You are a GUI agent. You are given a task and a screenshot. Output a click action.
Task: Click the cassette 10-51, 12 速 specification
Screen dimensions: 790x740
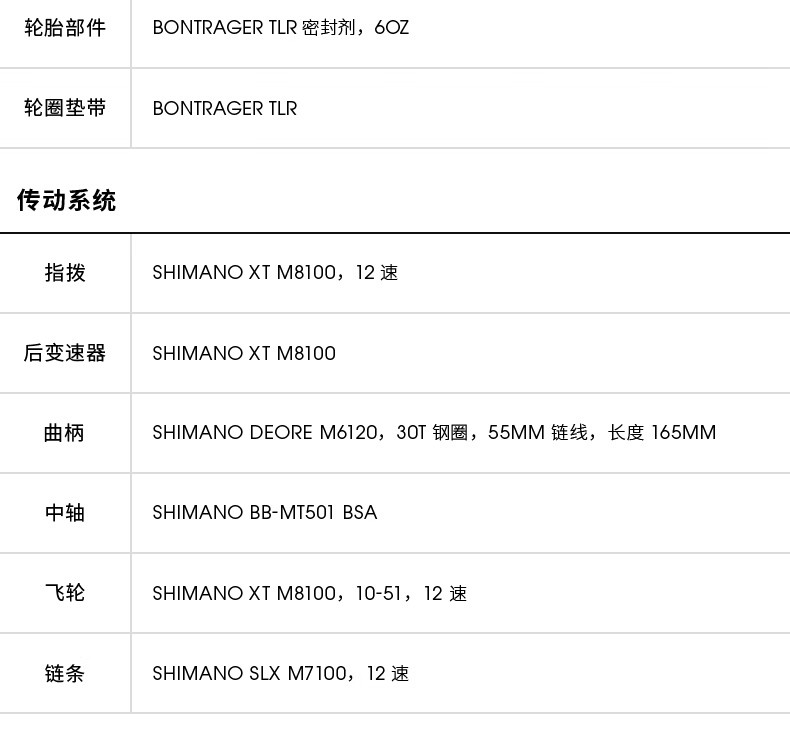tap(411, 593)
